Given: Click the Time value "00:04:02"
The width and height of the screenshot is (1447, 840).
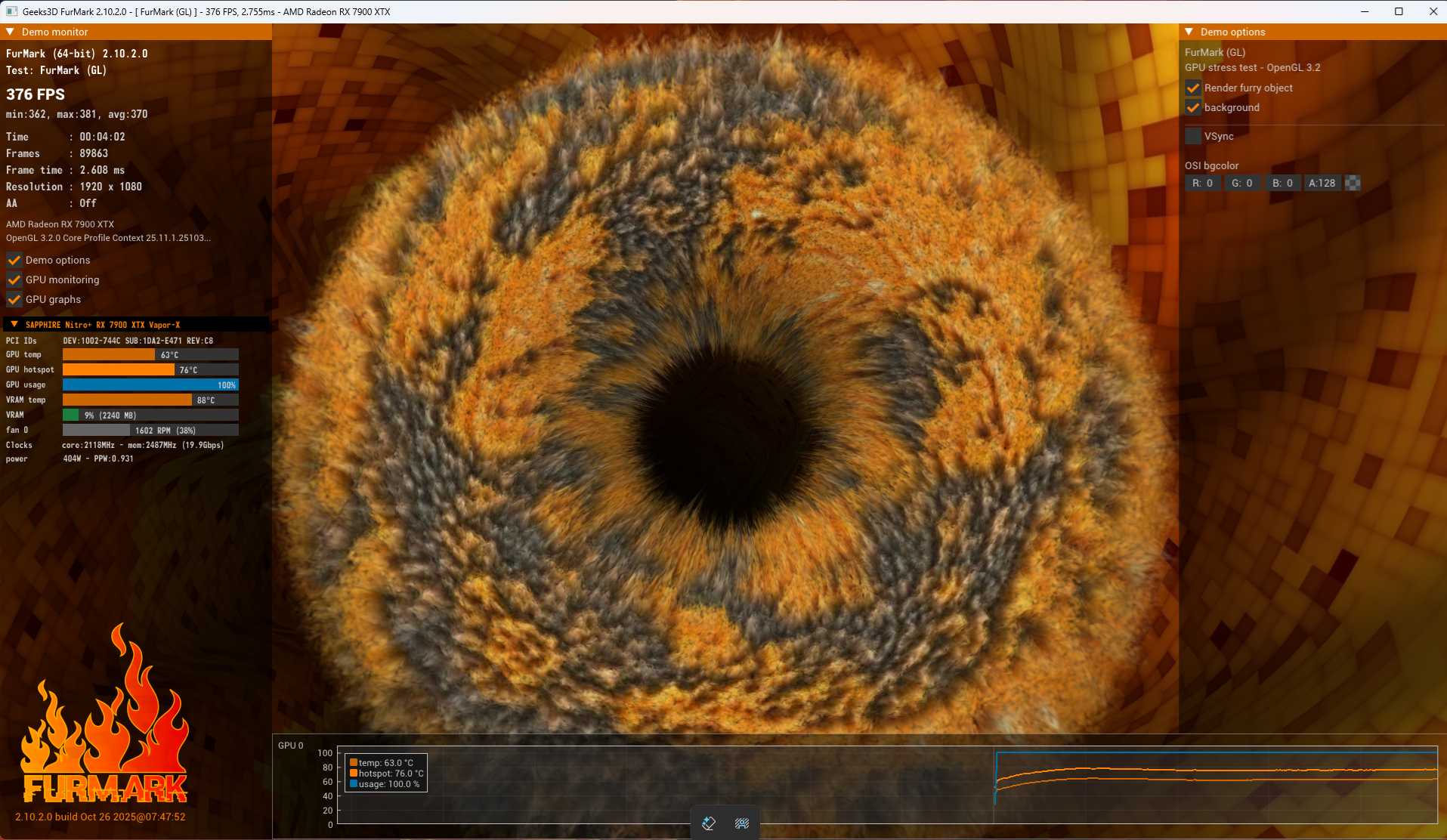Looking at the screenshot, I should point(103,137).
